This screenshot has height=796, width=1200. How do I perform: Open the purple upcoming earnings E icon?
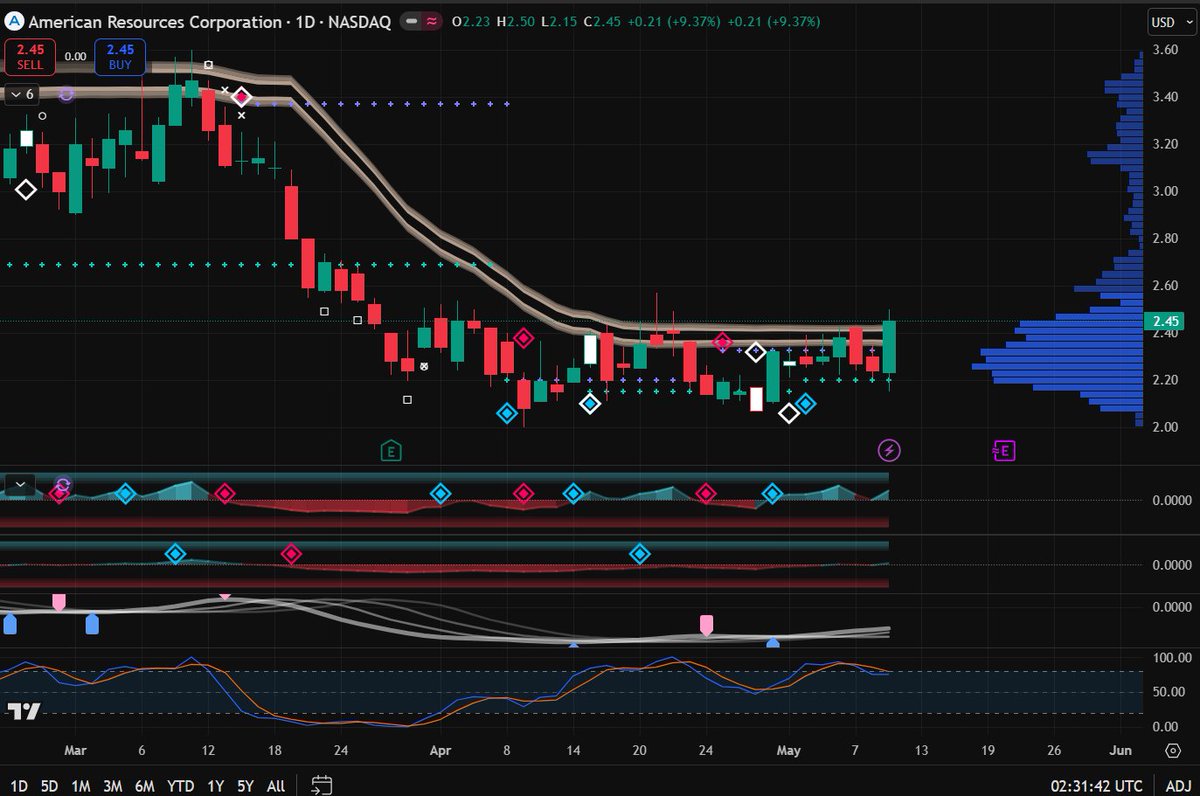pyautogui.click(x=1003, y=450)
